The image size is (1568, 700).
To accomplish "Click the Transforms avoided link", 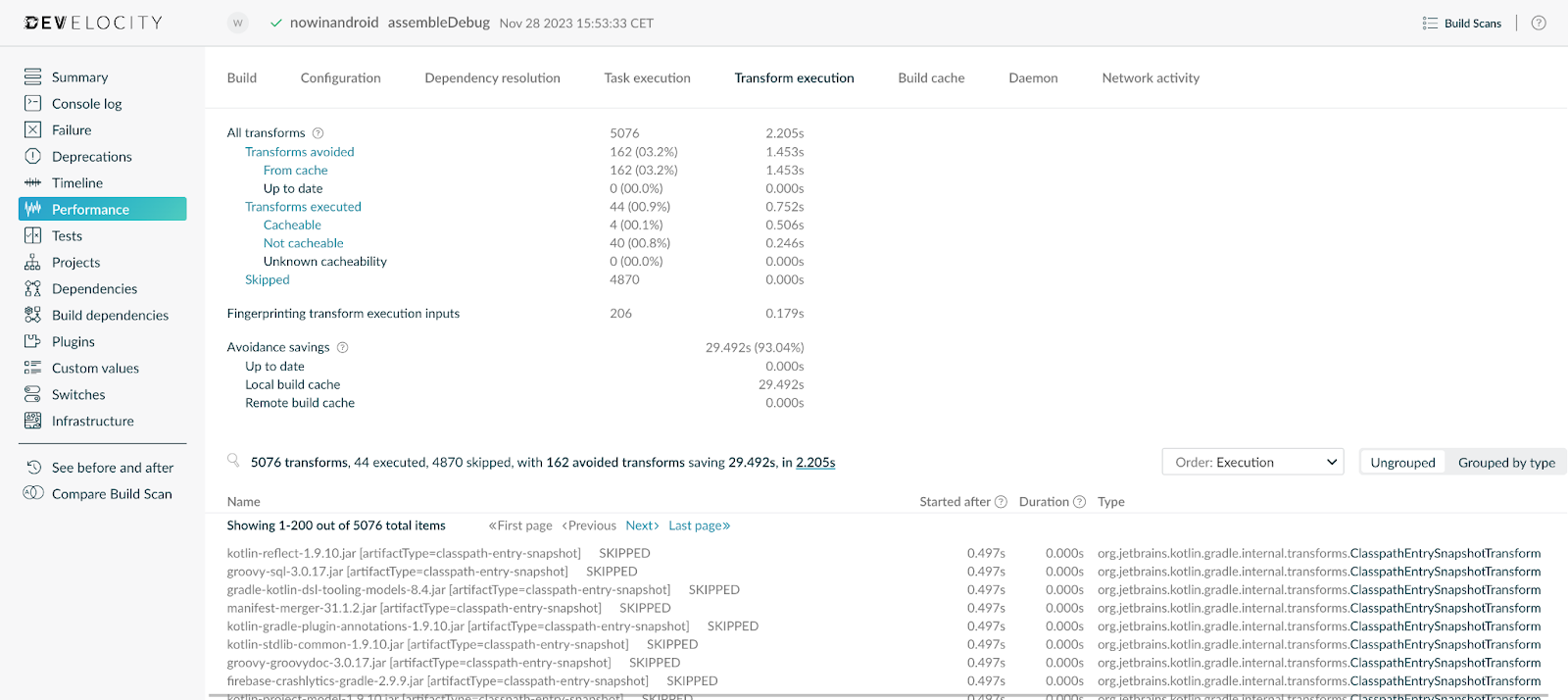I will point(299,152).
